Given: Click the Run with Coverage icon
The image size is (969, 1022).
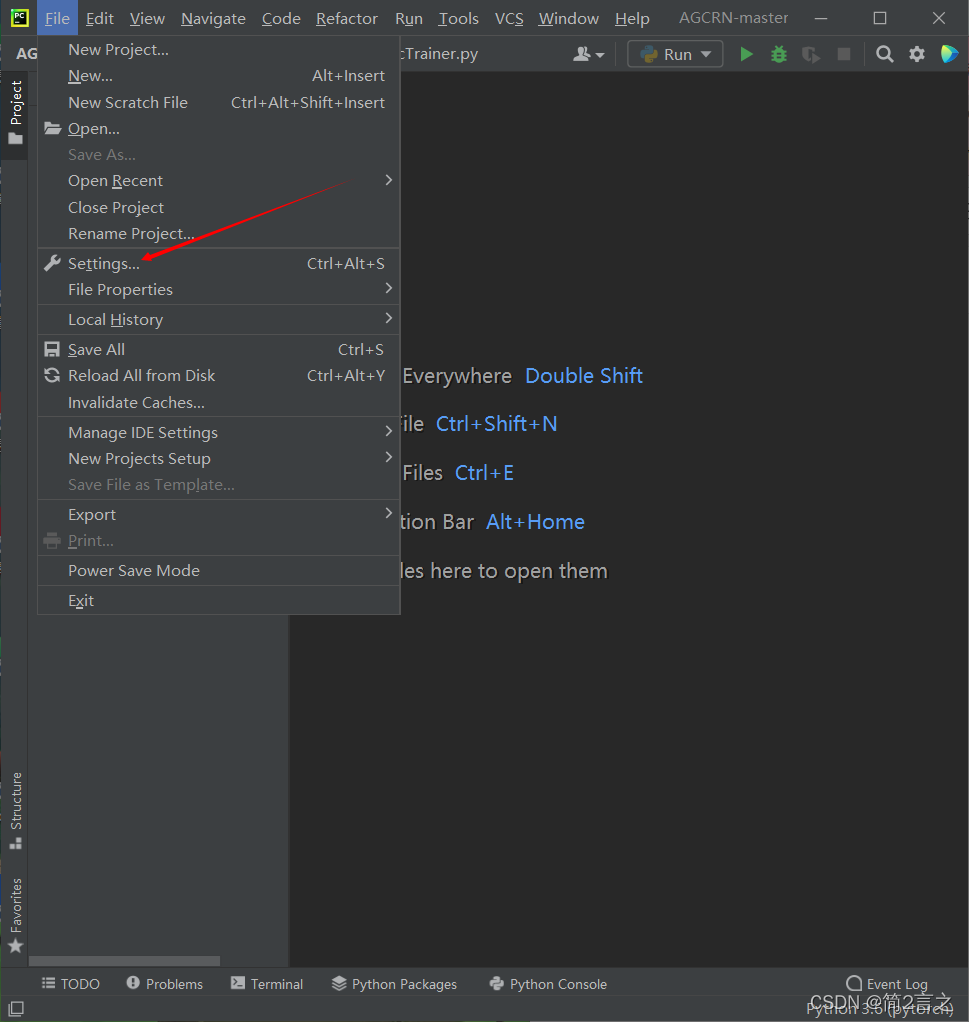Looking at the screenshot, I should [811, 54].
